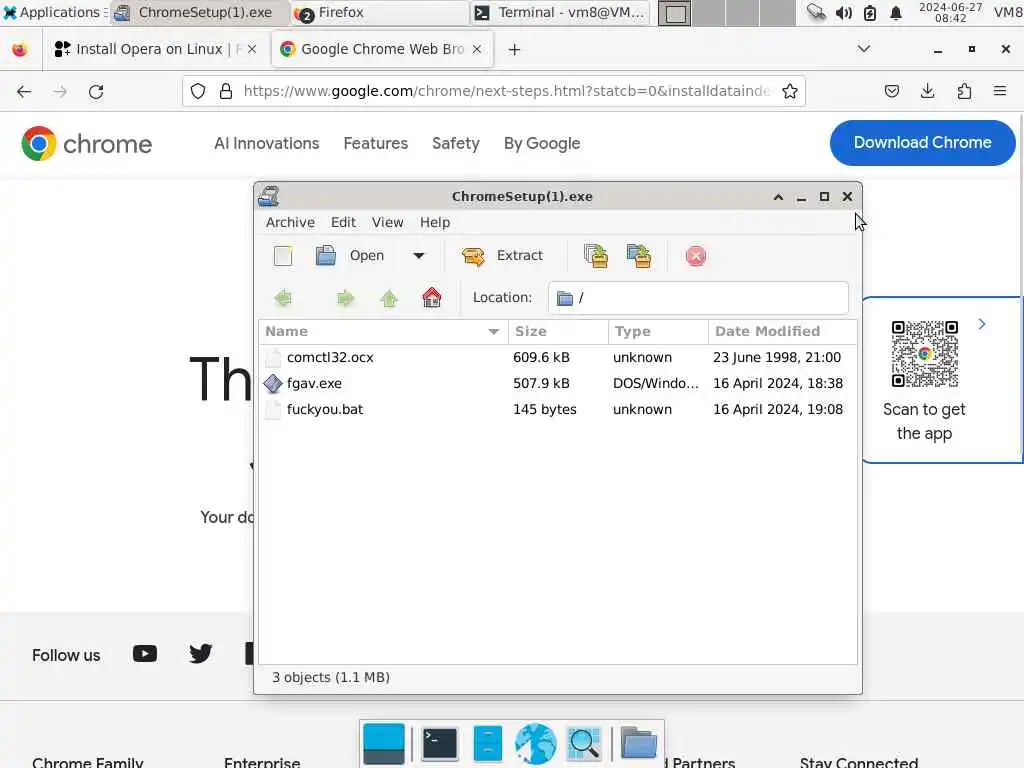
Task: Click the tracking protection shield icon
Action: point(198,91)
